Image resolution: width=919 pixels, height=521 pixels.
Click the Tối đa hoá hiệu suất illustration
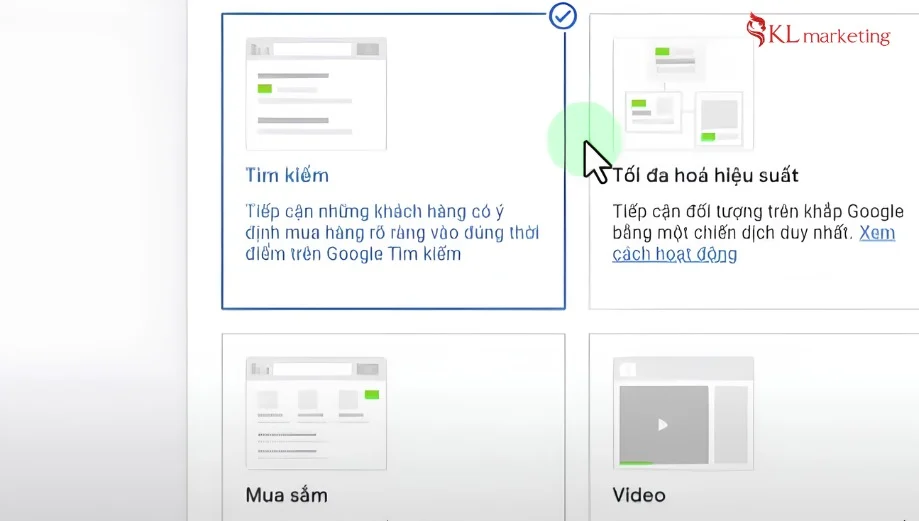pos(683,94)
